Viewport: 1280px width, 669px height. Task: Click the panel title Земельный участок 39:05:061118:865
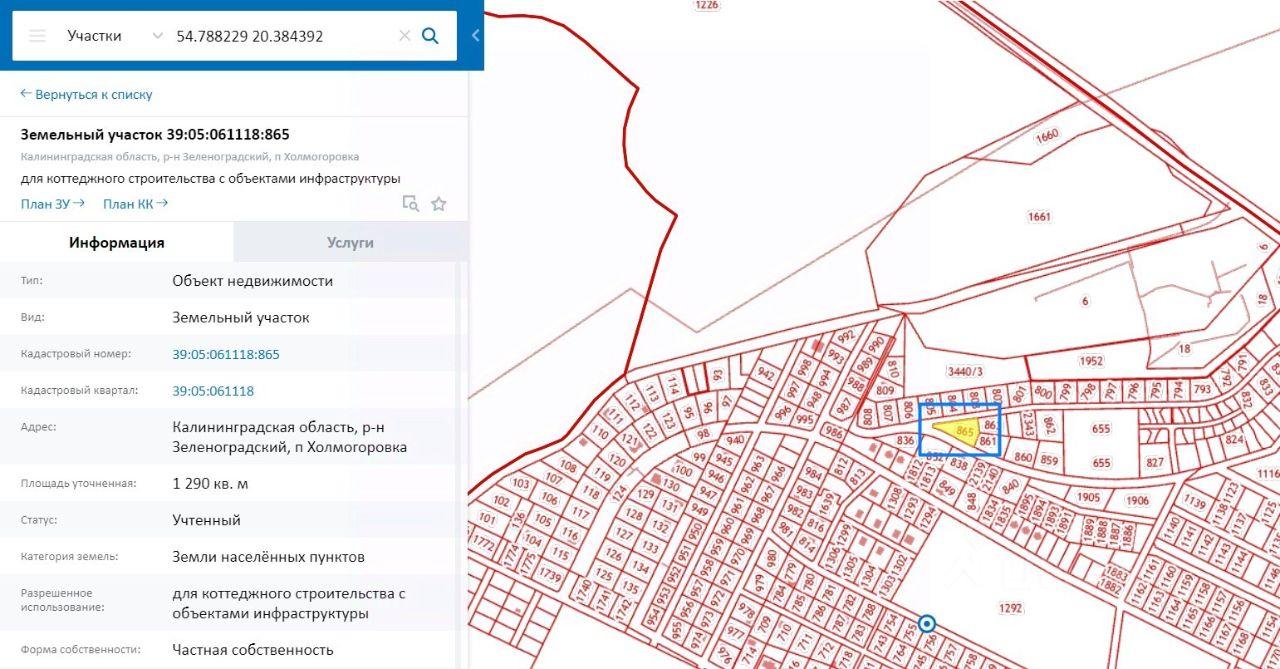click(x=155, y=134)
